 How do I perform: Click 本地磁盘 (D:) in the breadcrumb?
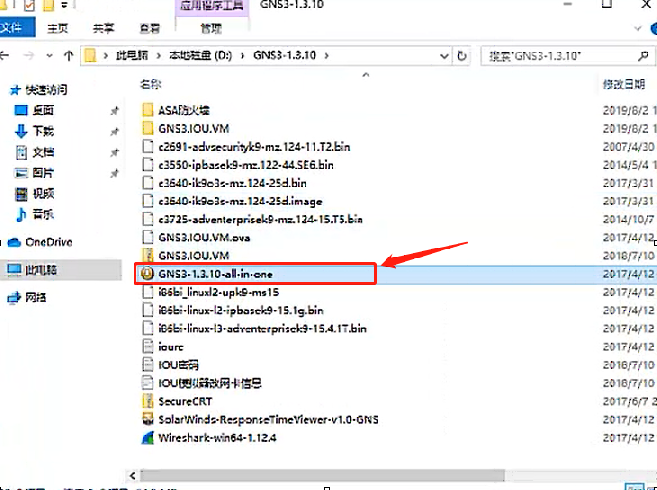click(x=200, y=55)
